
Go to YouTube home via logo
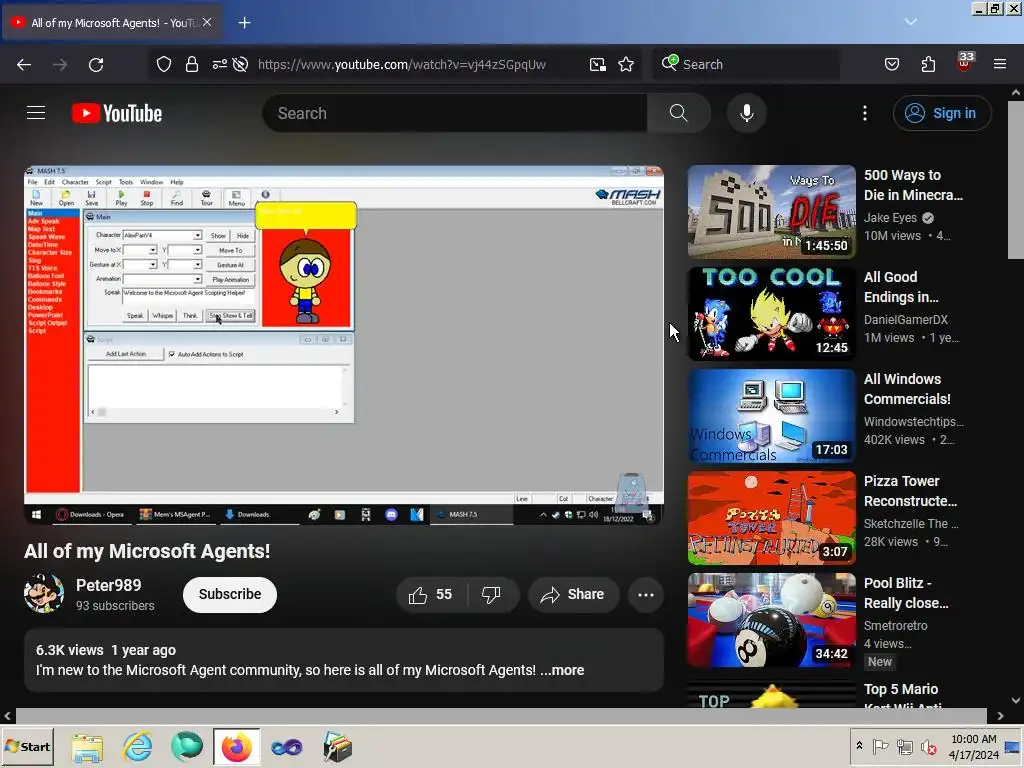(x=117, y=113)
